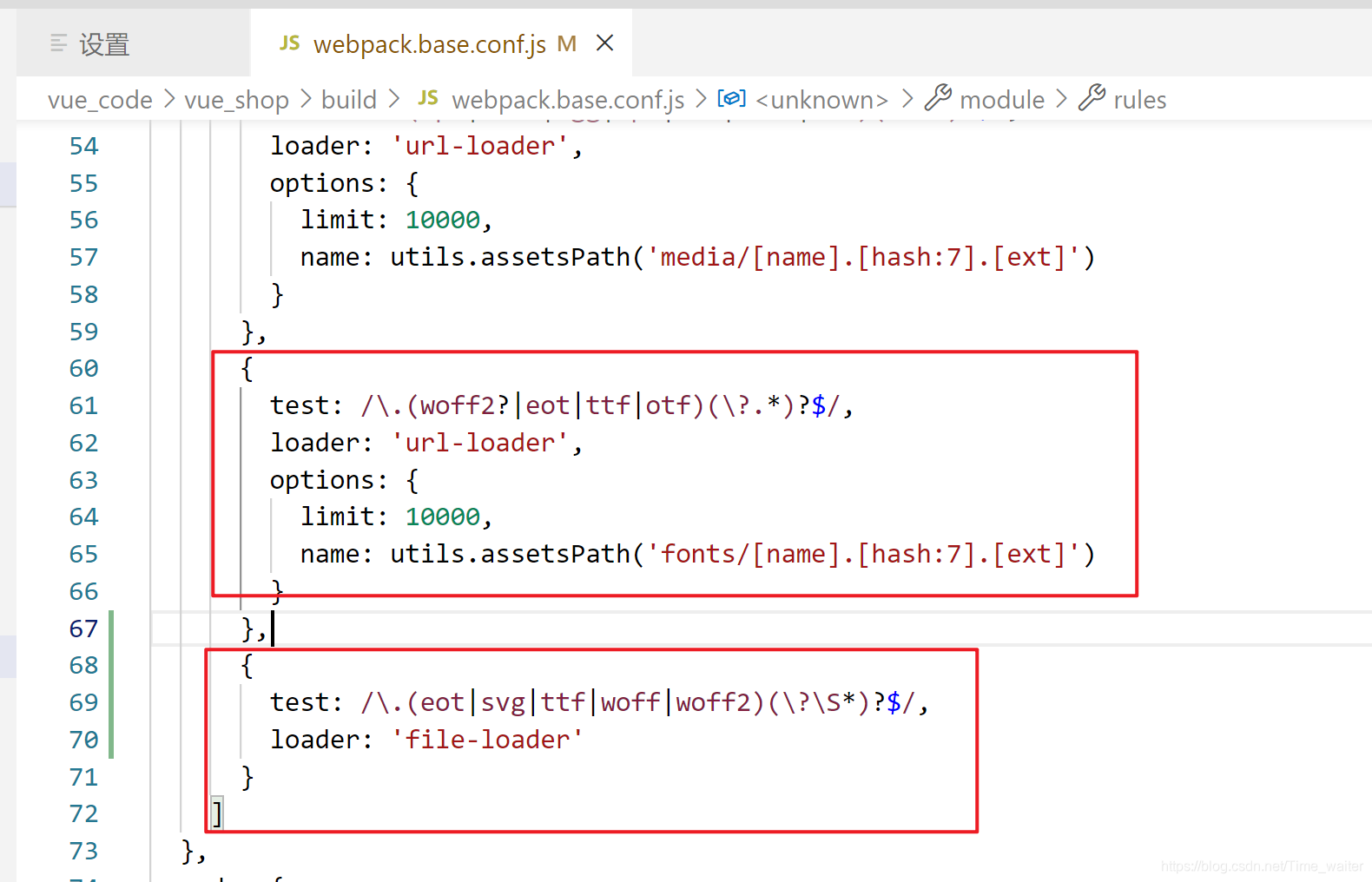Viewport: 1372px width, 882px height.
Task: Click line number 67 in gutter
Action: (83, 629)
